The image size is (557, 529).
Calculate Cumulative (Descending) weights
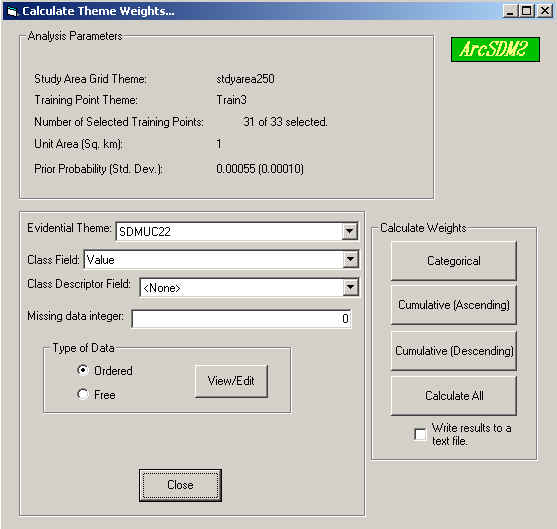click(454, 351)
